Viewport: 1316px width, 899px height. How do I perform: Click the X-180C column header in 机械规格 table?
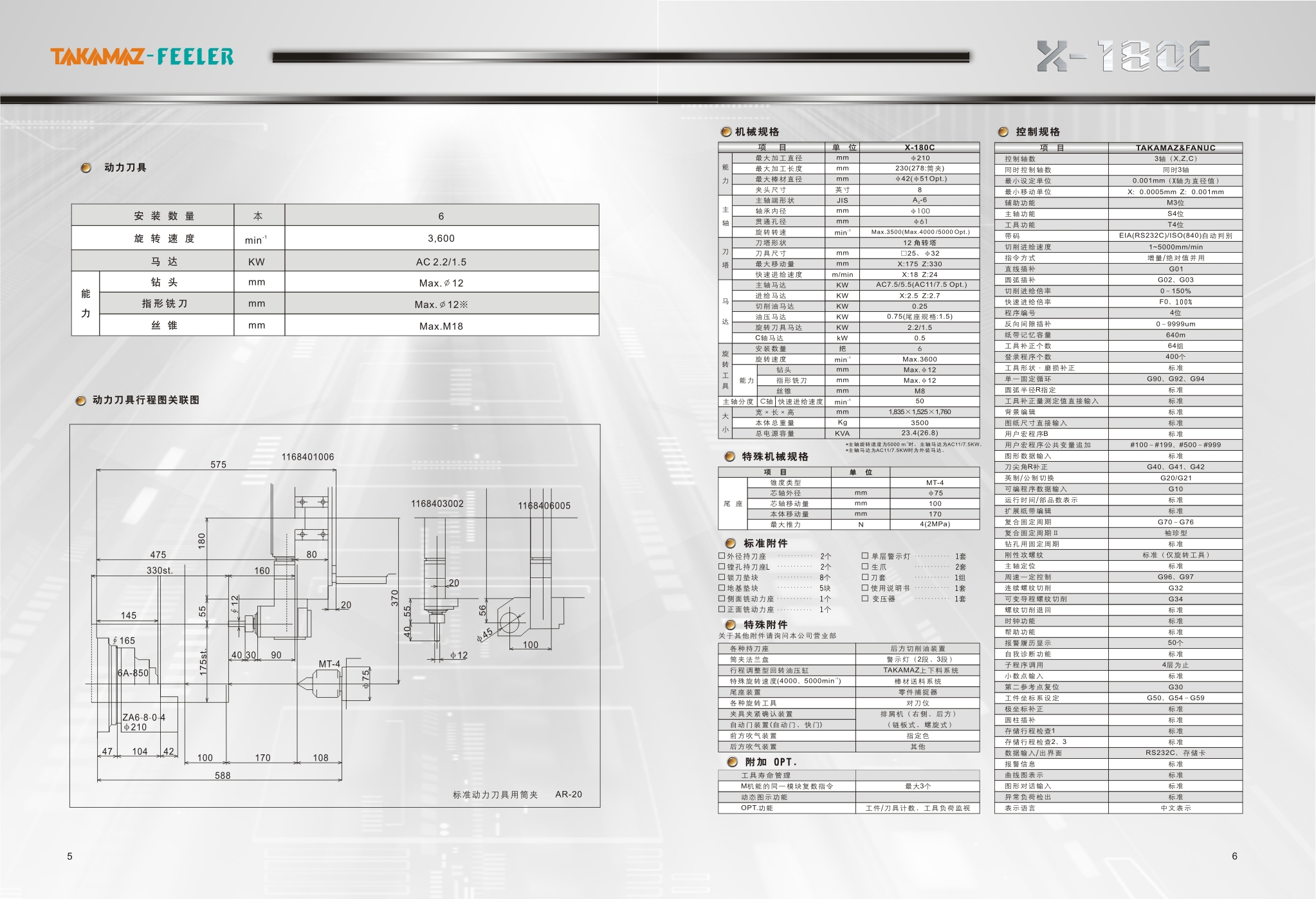(x=919, y=147)
